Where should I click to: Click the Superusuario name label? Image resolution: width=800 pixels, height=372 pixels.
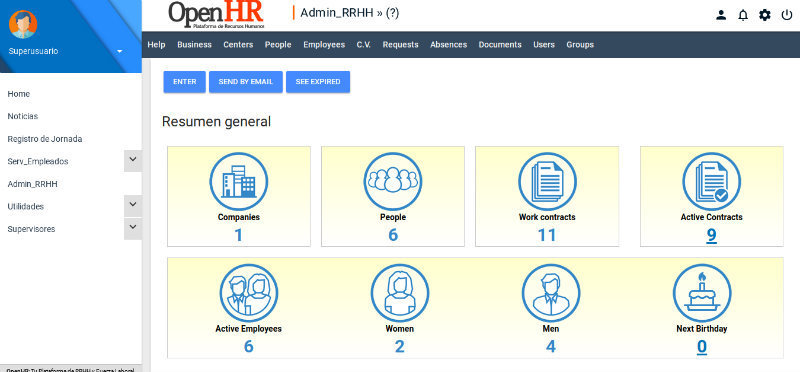(33, 52)
